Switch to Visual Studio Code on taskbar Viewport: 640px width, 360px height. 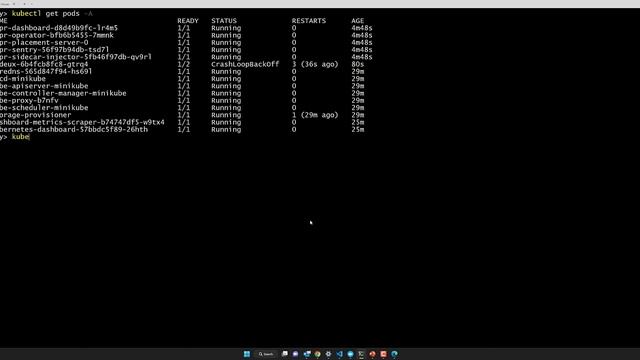click(339, 354)
